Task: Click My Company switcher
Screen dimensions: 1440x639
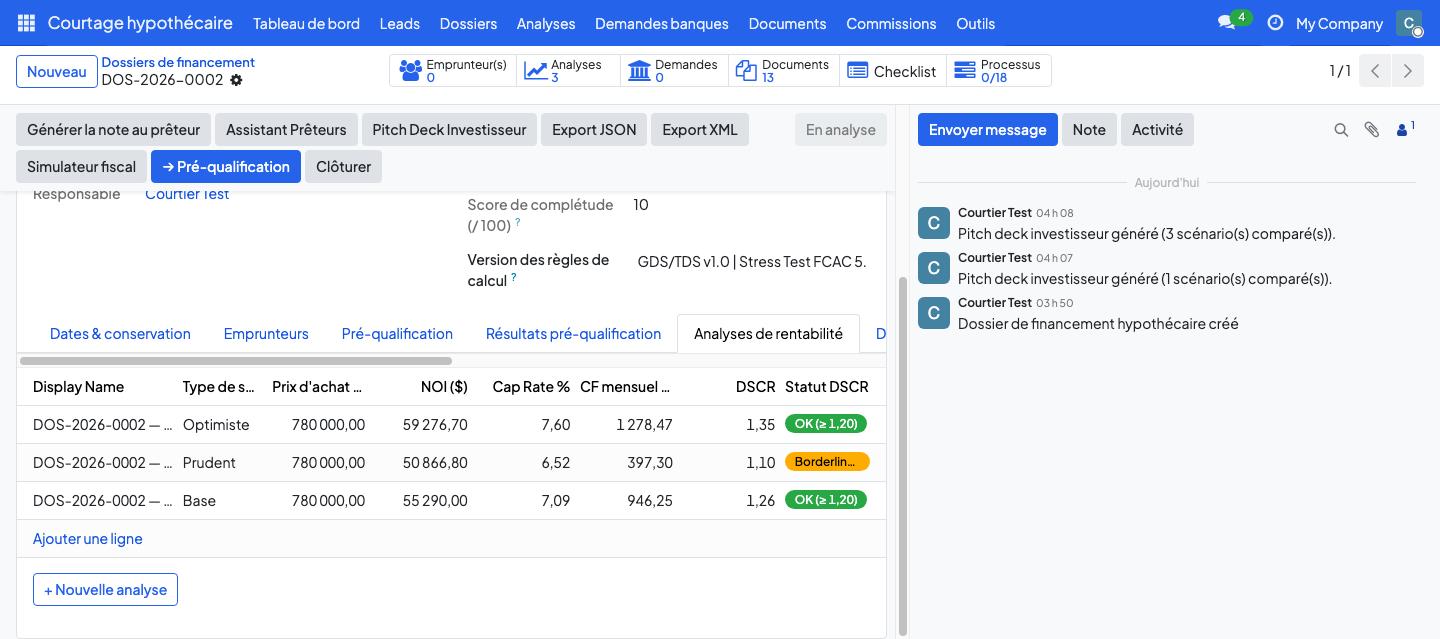Action: (1339, 23)
